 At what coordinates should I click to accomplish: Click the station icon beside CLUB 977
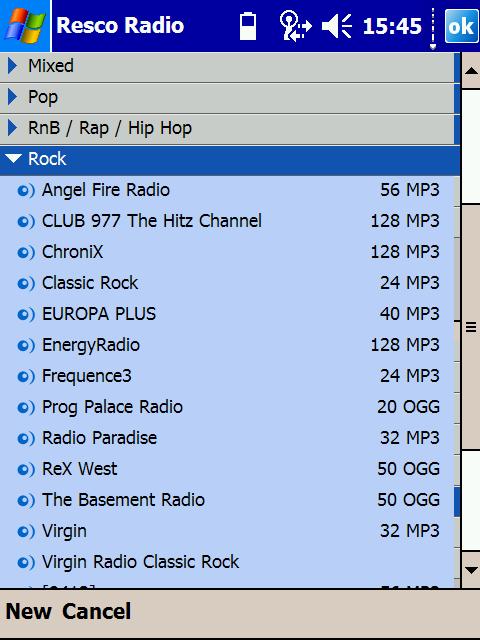(26, 222)
